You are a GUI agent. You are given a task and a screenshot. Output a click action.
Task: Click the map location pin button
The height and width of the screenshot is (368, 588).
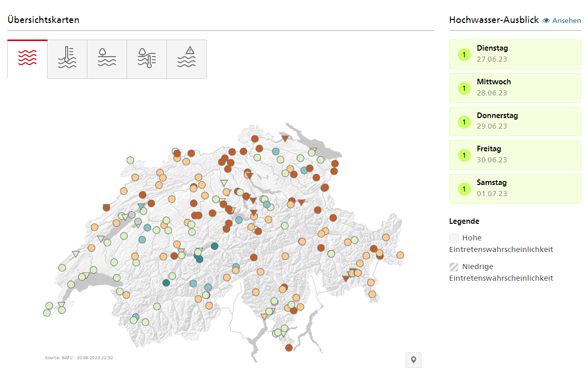413,360
